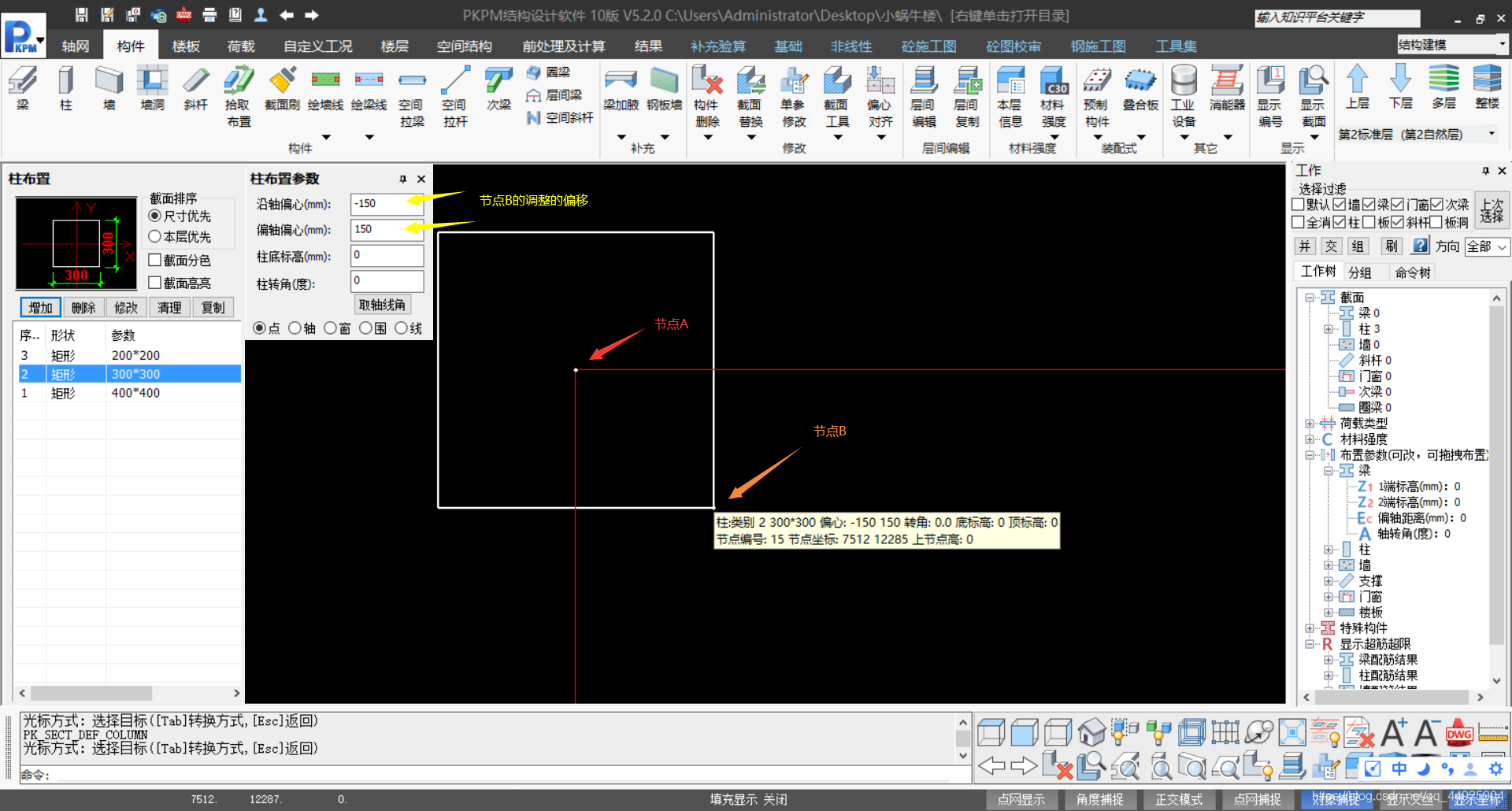Click the 修改 modify section button

(x=126, y=307)
